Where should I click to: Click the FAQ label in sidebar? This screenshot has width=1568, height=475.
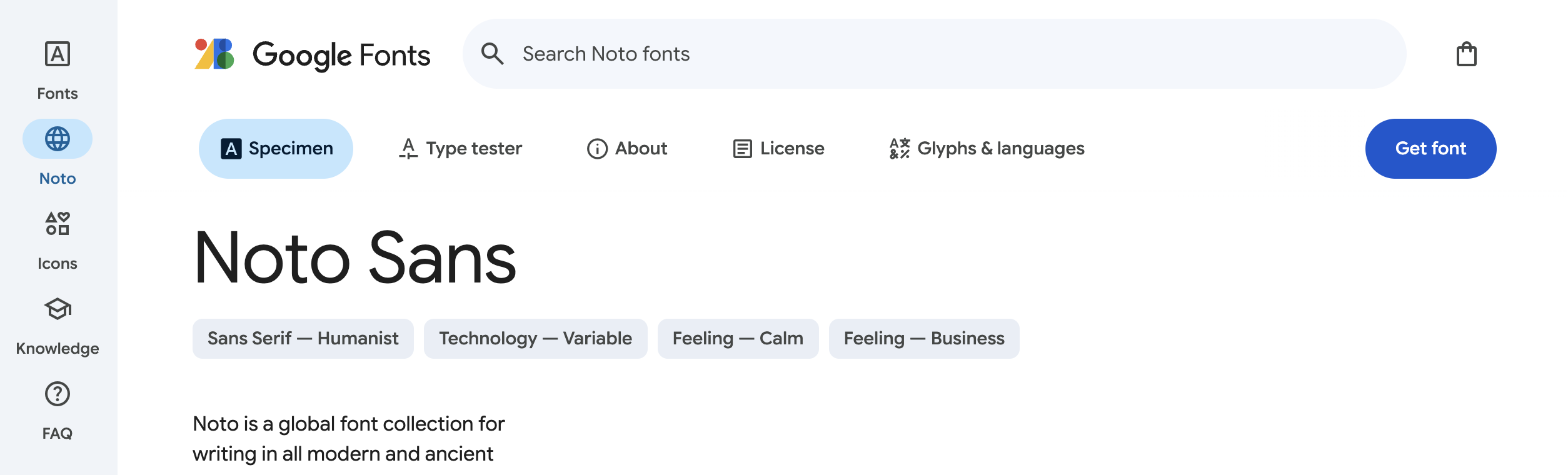pos(58,434)
